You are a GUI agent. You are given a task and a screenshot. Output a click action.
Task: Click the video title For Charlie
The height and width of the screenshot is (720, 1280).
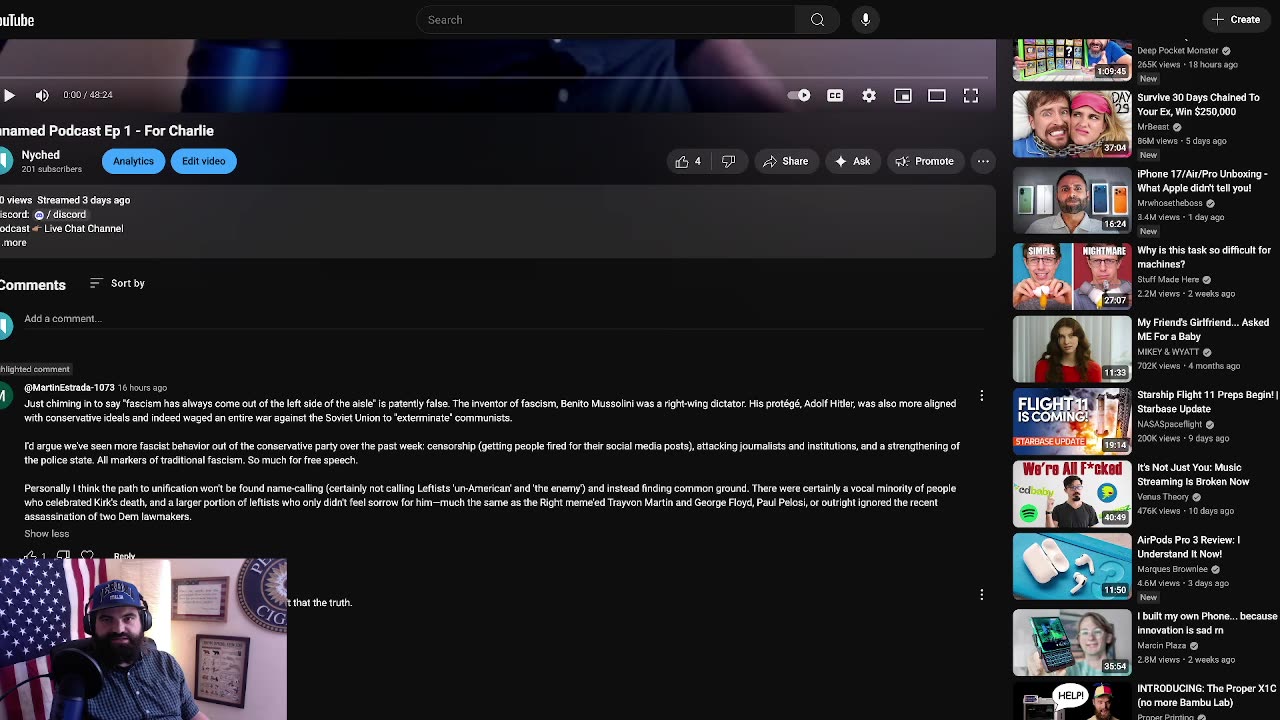point(107,131)
